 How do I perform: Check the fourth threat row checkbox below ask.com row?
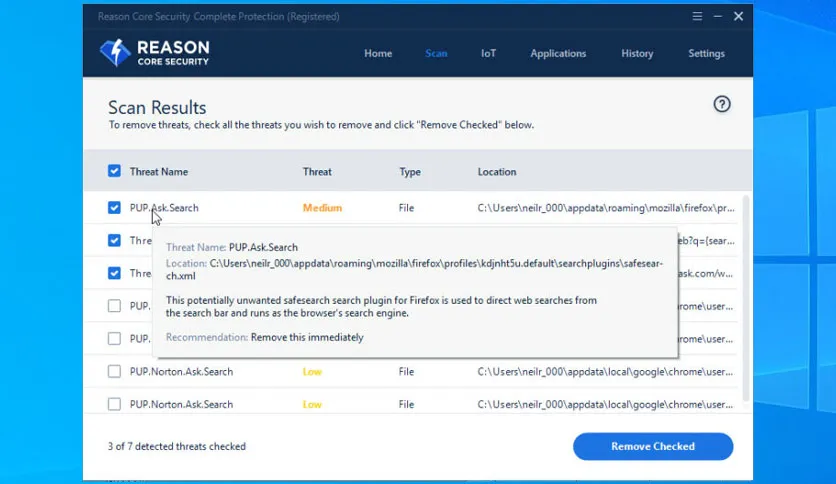(x=114, y=306)
